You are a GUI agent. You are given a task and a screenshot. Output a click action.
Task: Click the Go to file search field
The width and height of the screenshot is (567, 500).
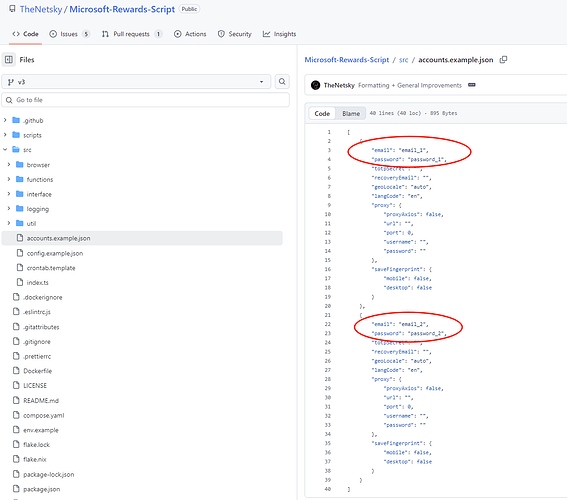click(x=146, y=100)
